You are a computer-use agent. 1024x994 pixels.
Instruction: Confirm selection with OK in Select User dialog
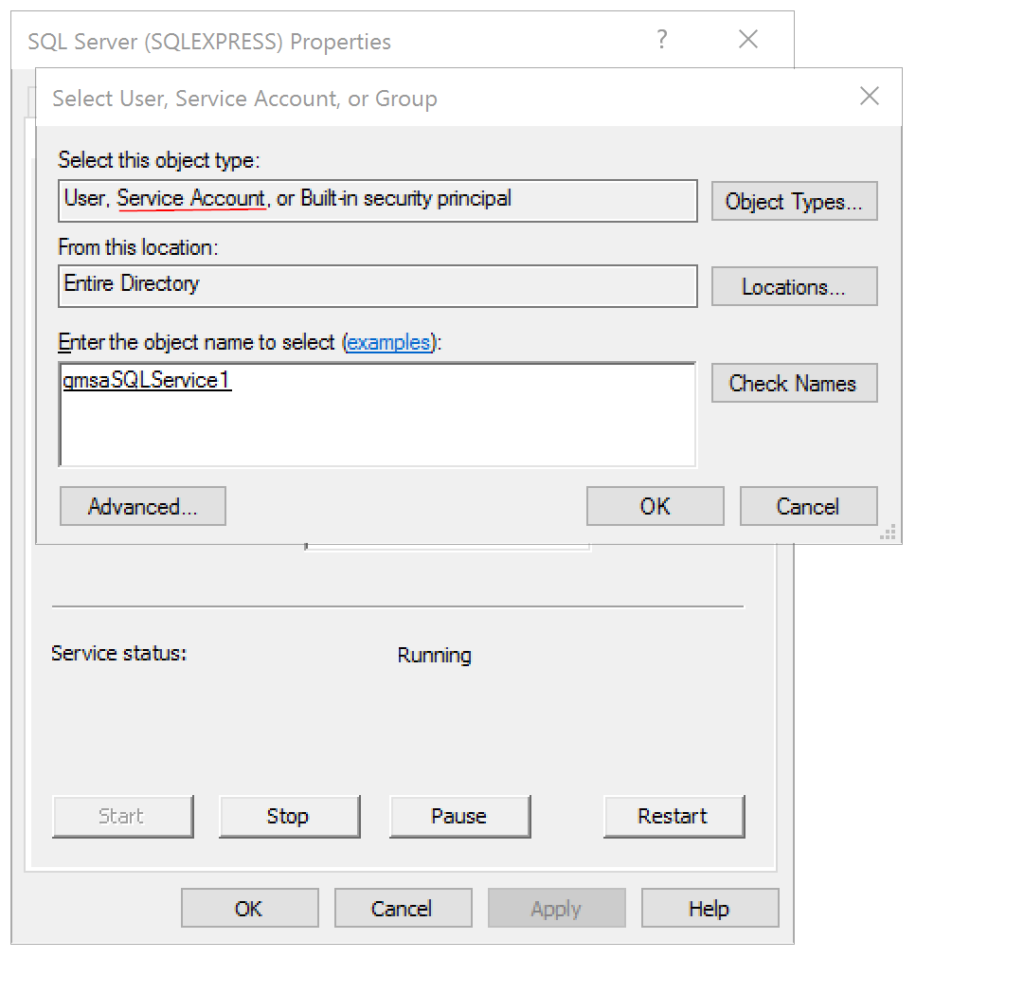(655, 506)
